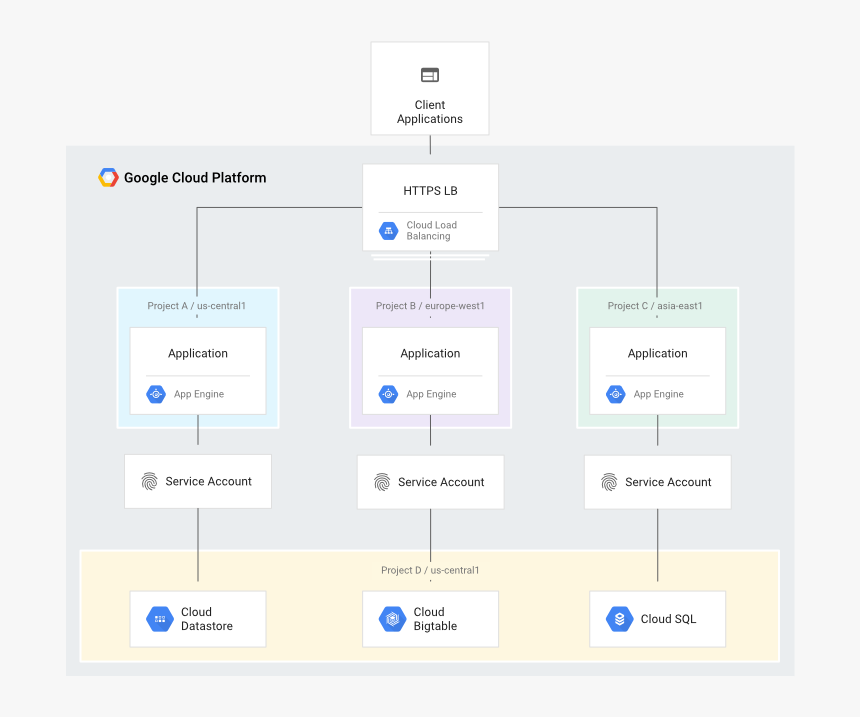Click the Cloud Datastore icon
The image size is (860, 717).
tap(160, 619)
